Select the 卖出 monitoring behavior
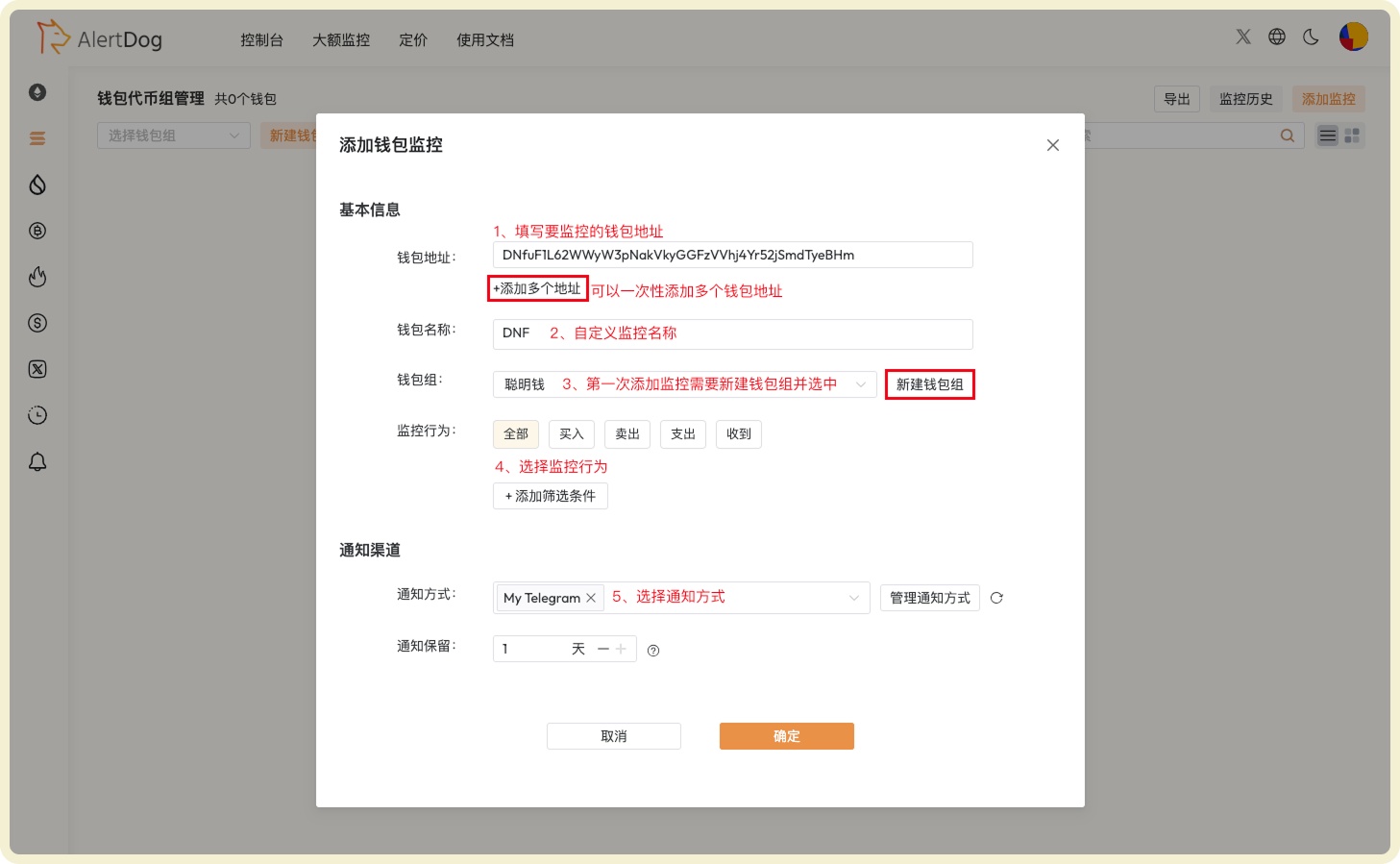 tap(626, 433)
